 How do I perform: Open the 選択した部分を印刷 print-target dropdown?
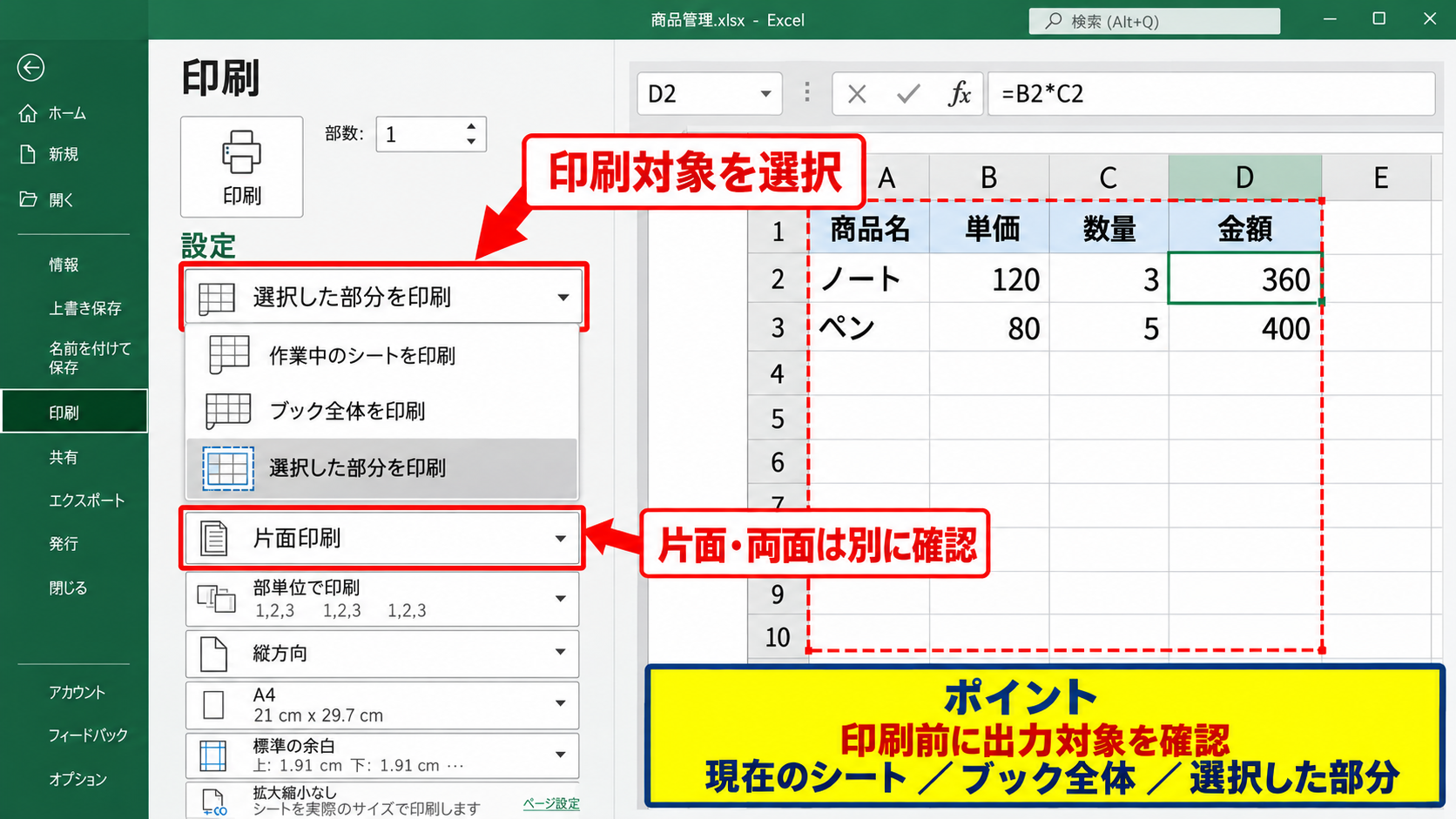pos(383,297)
